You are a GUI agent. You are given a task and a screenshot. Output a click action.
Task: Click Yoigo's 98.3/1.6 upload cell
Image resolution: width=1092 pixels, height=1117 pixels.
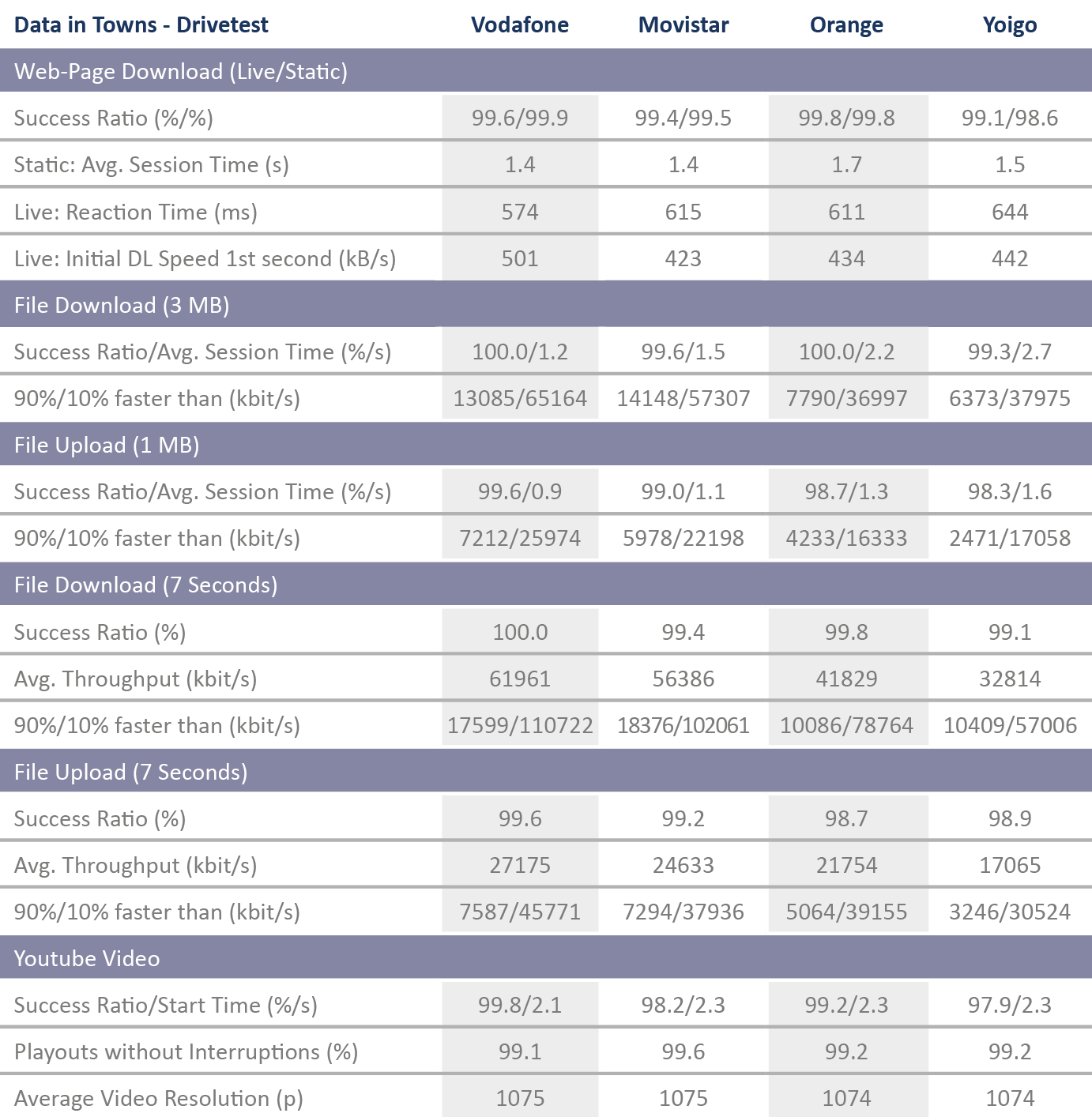pyautogui.click(x=1010, y=491)
